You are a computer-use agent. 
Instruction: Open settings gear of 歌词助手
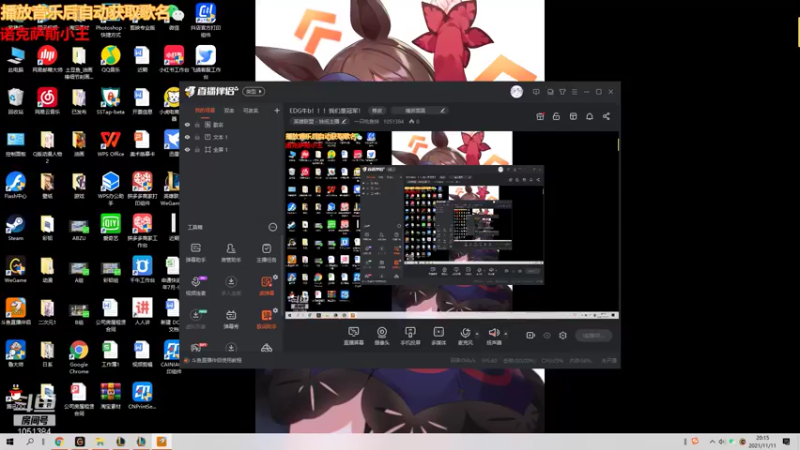point(276,310)
